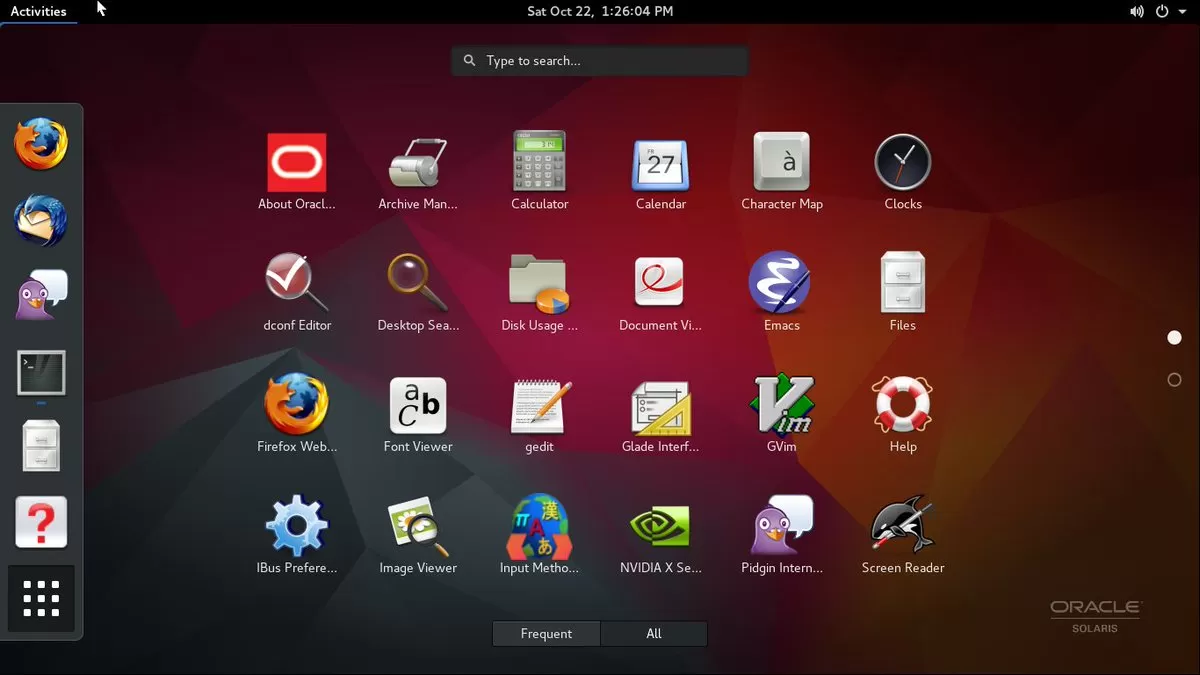Expand the system menu power arrow

click(x=1181, y=12)
